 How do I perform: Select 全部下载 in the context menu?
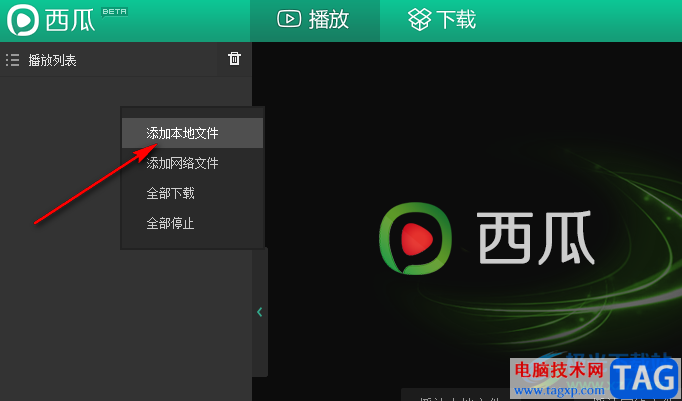click(x=192, y=193)
